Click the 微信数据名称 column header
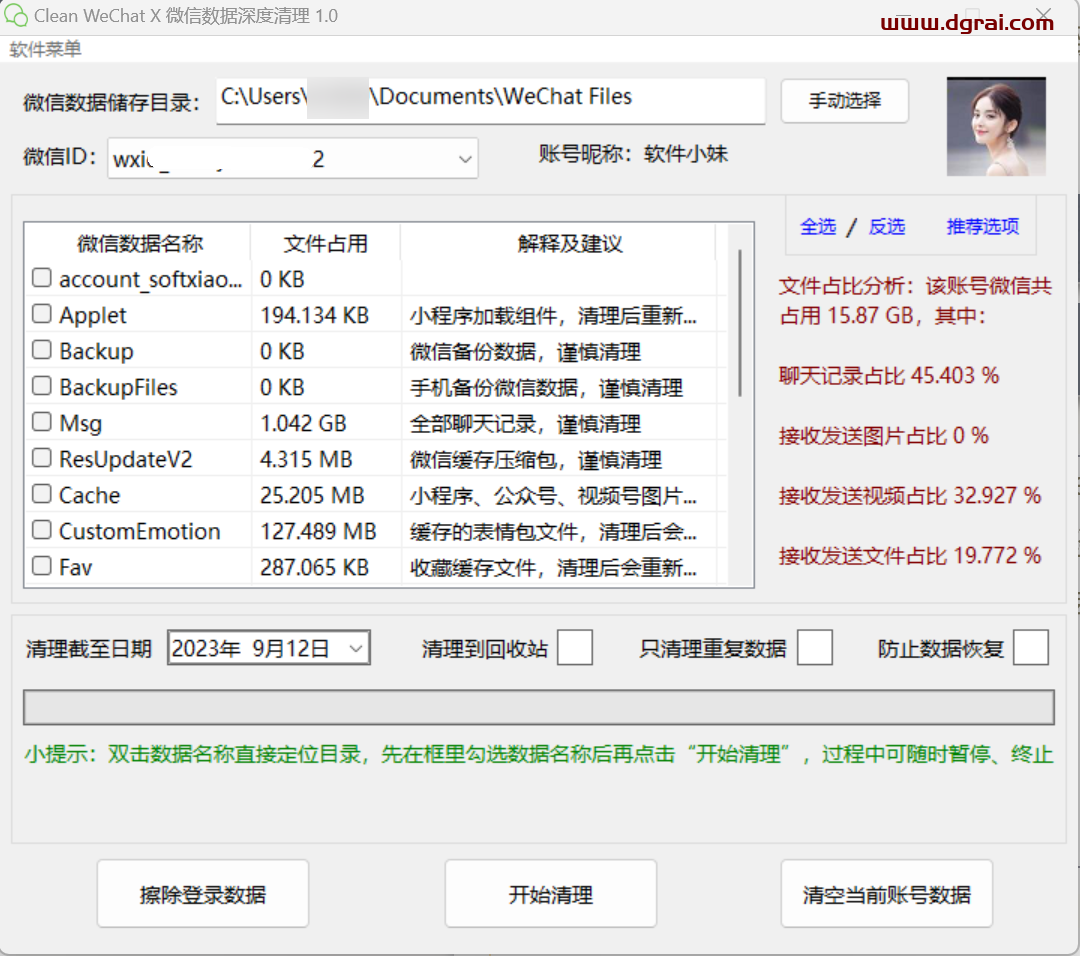The image size is (1080, 956). (x=138, y=243)
